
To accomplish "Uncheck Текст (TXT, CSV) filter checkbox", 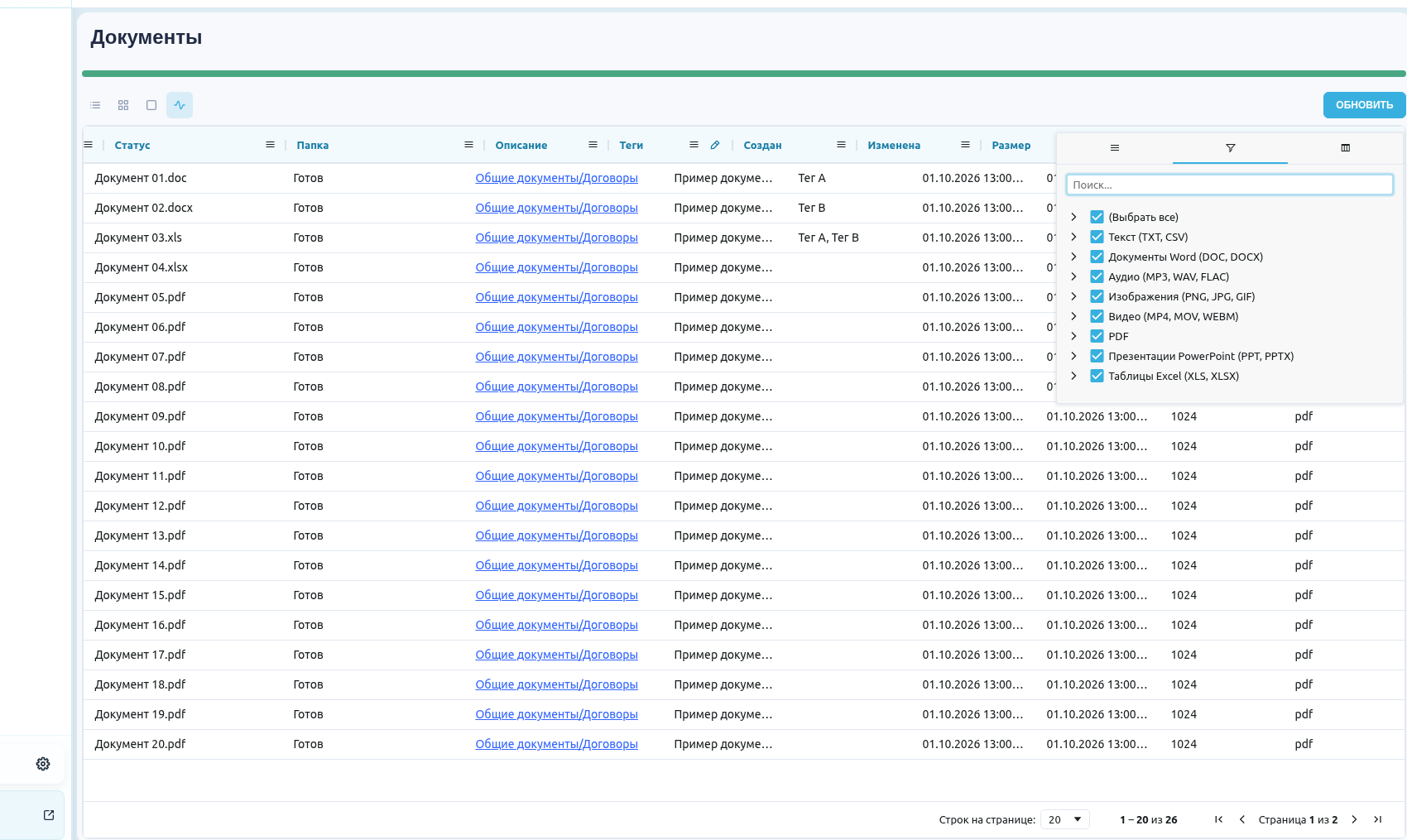I will (x=1097, y=237).
